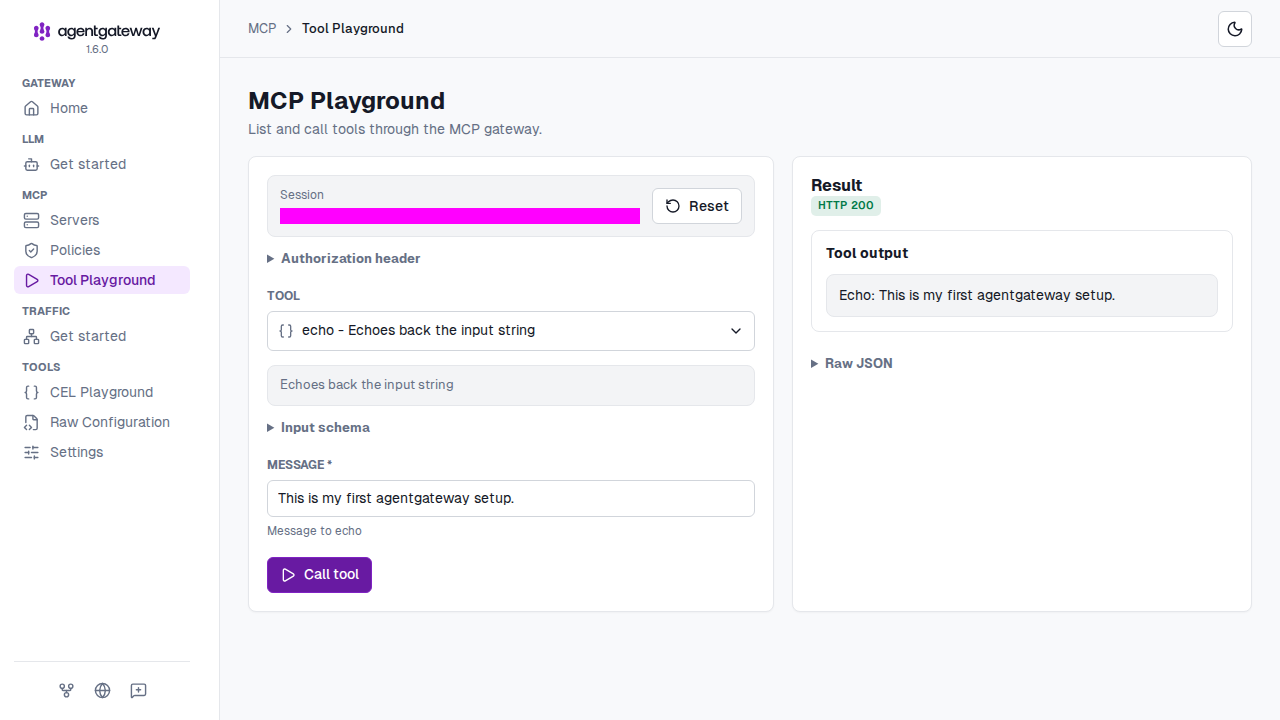Open LLM Get started page
1280x720 pixels.
(x=102, y=164)
